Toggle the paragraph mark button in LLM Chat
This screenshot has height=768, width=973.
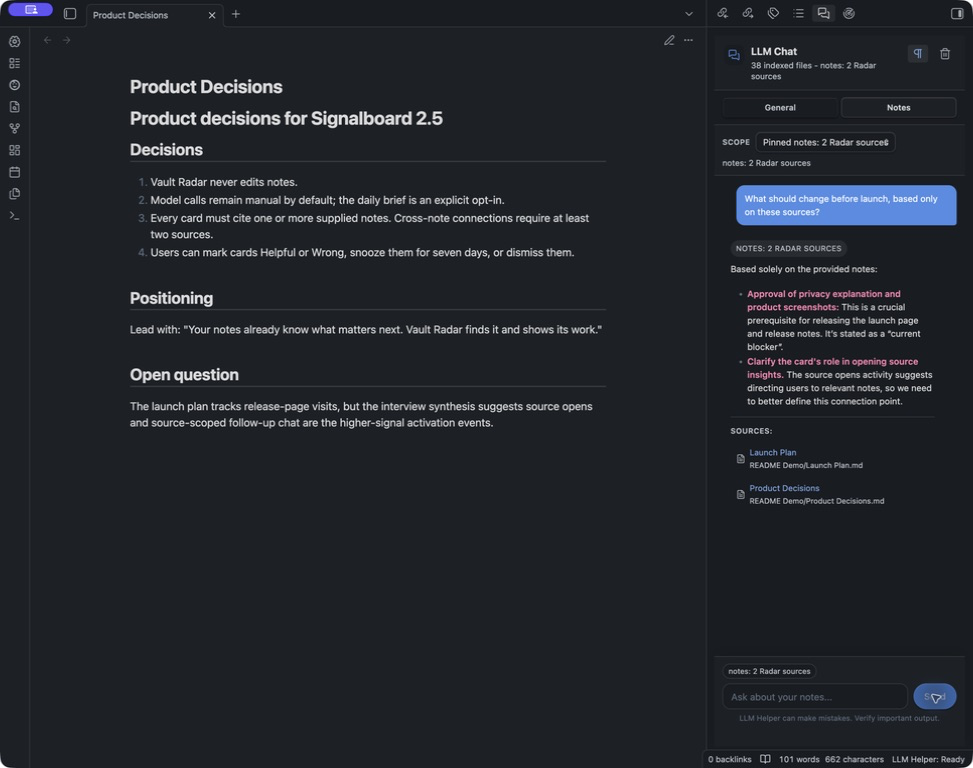(x=918, y=53)
